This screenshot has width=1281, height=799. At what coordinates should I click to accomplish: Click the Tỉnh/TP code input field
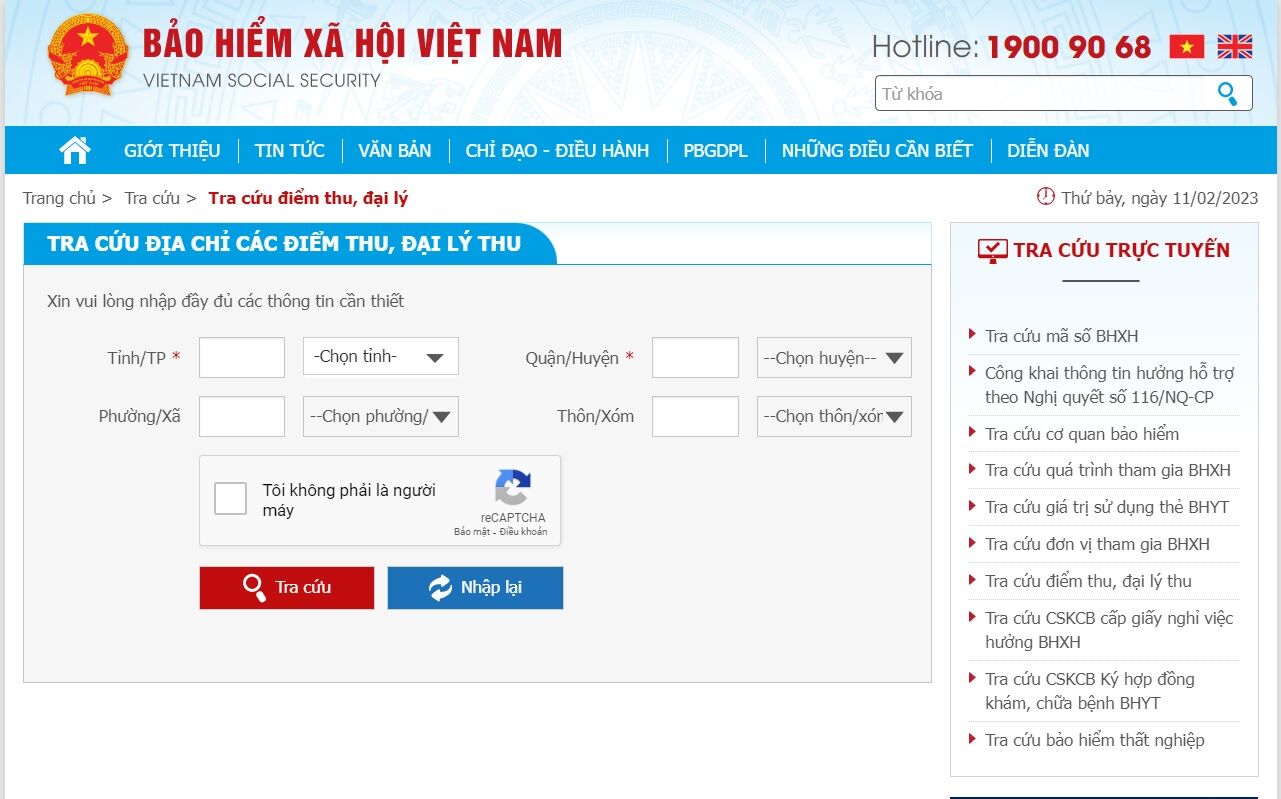coord(242,358)
